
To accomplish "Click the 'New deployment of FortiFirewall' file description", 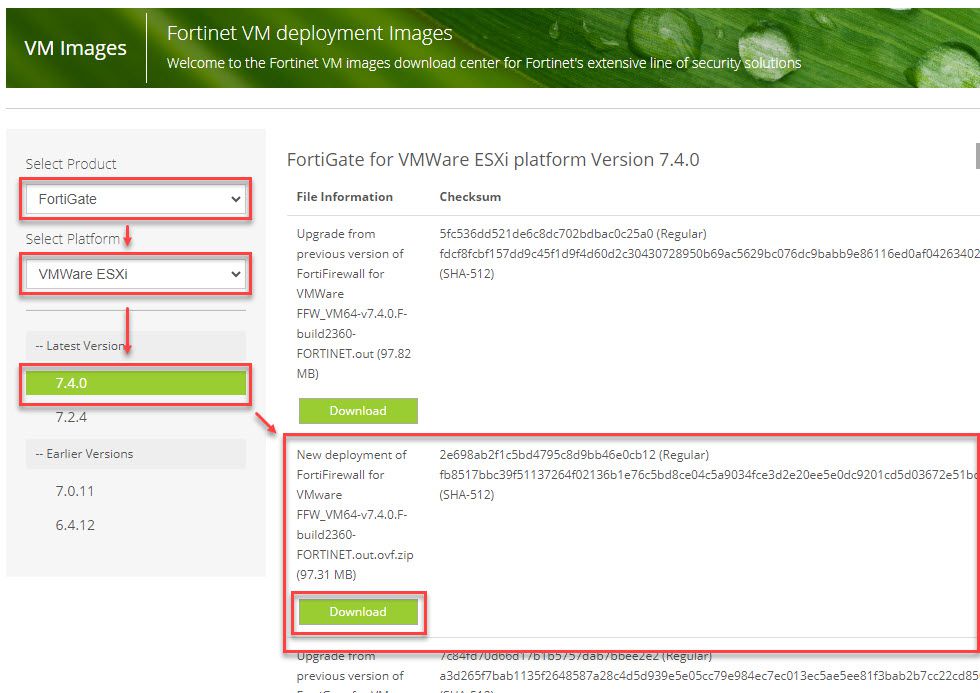I will click(x=355, y=514).
